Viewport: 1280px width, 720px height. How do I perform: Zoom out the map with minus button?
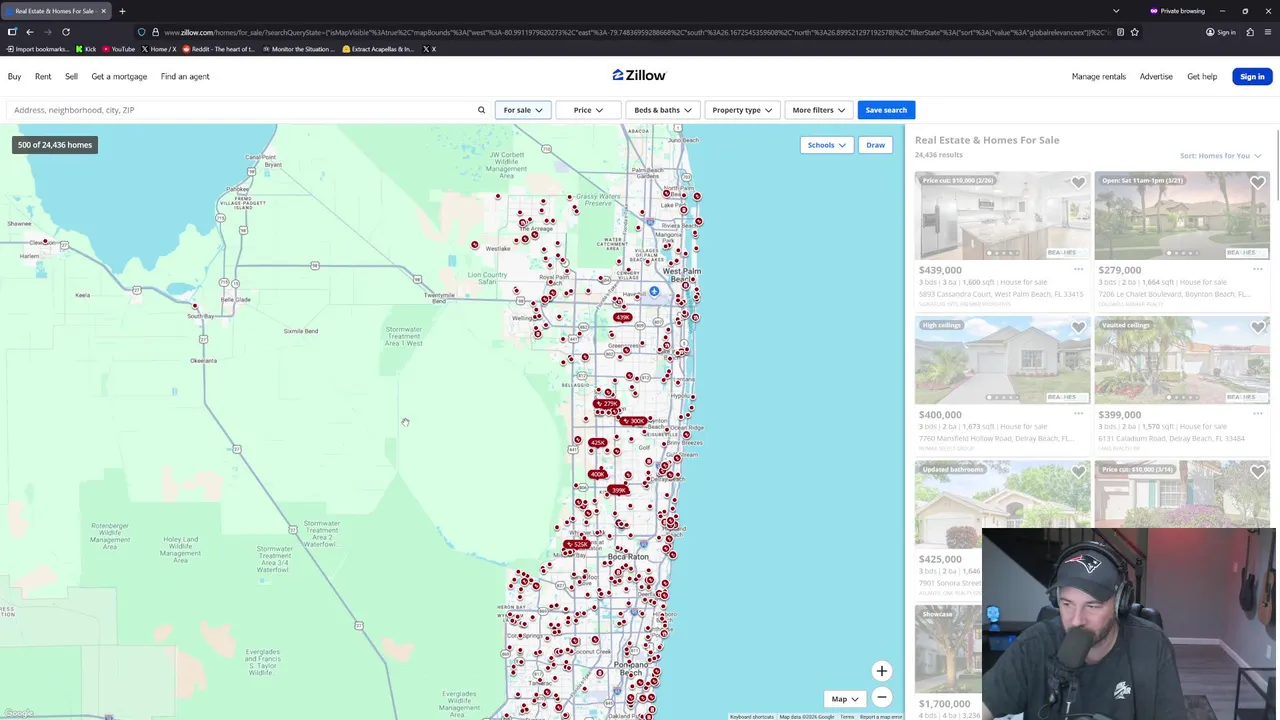click(x=881, y=697)
